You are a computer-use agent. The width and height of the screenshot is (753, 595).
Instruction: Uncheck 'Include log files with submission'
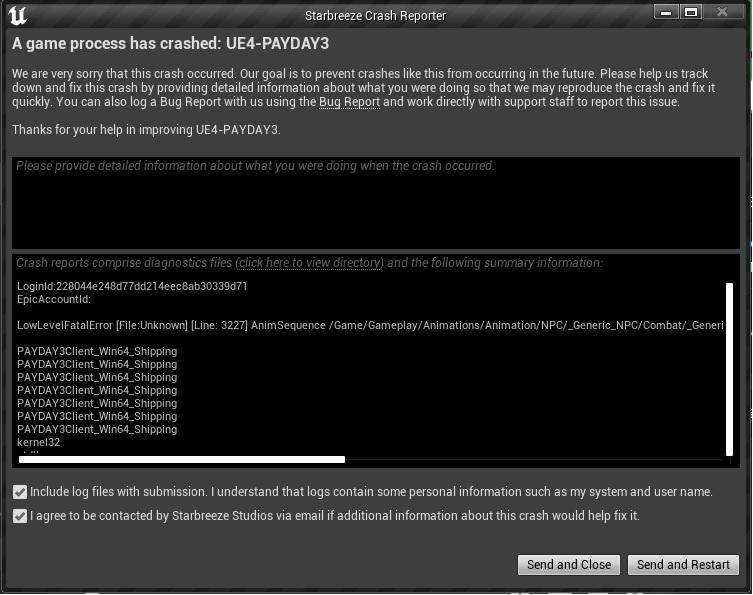[20, 492]
